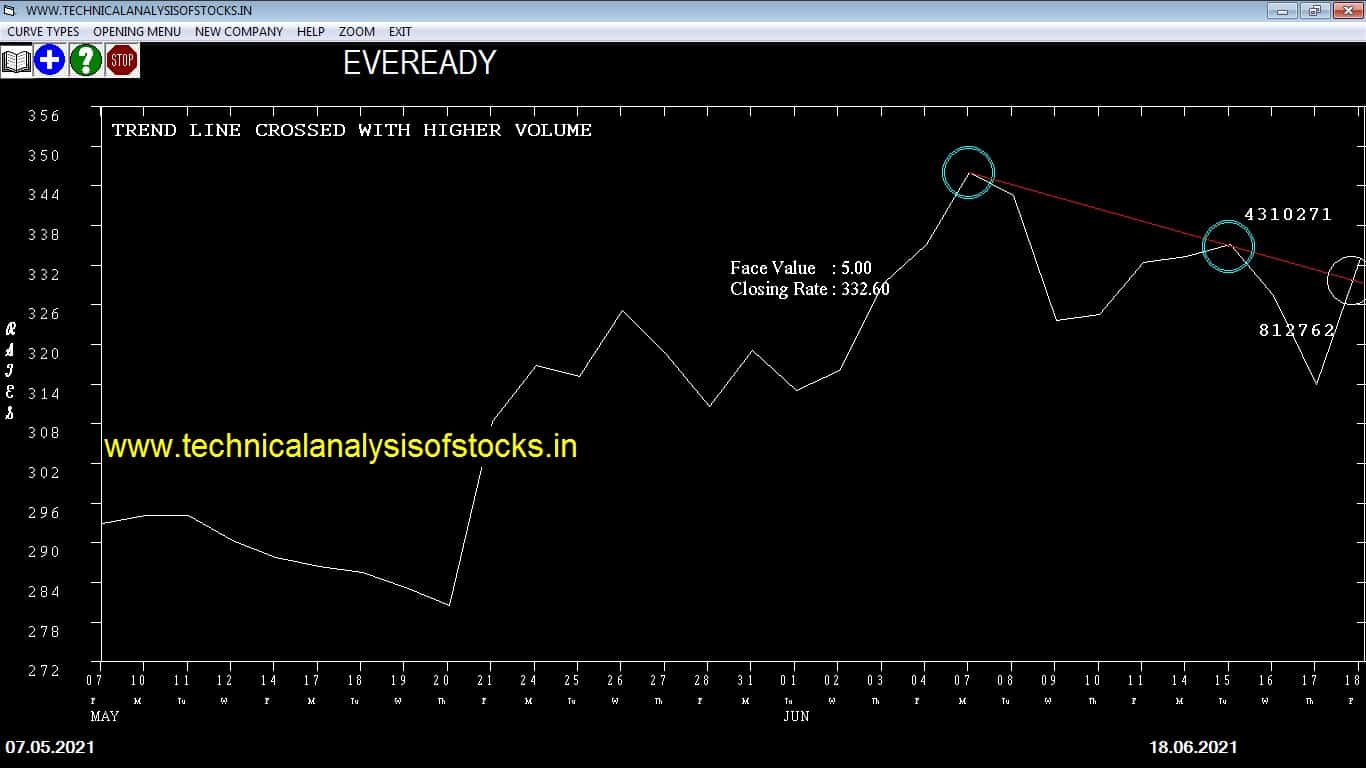1366x768 pixels.
Task: Click EXIT in the menu bar
Action: tap(400, 31)
